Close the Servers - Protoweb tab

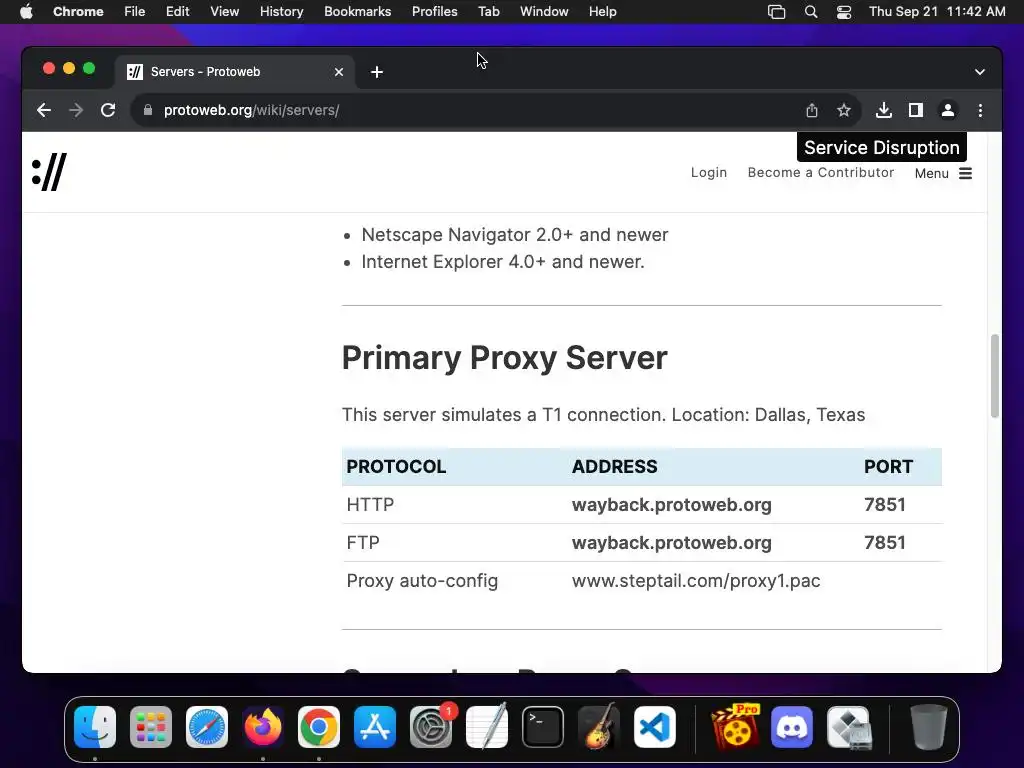[x=338, y=72]
